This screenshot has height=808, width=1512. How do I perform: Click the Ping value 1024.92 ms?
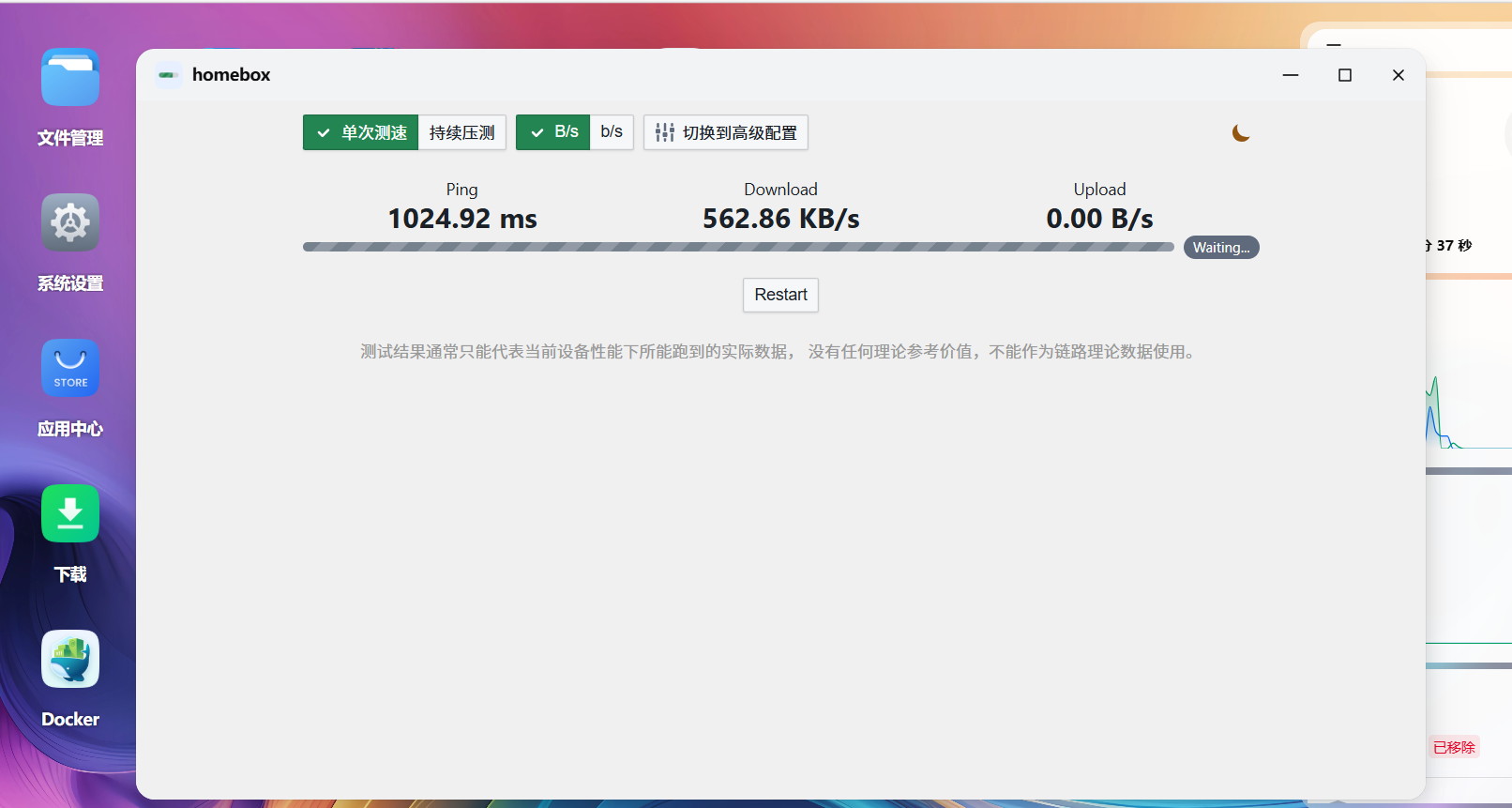(x=462, y=219)
